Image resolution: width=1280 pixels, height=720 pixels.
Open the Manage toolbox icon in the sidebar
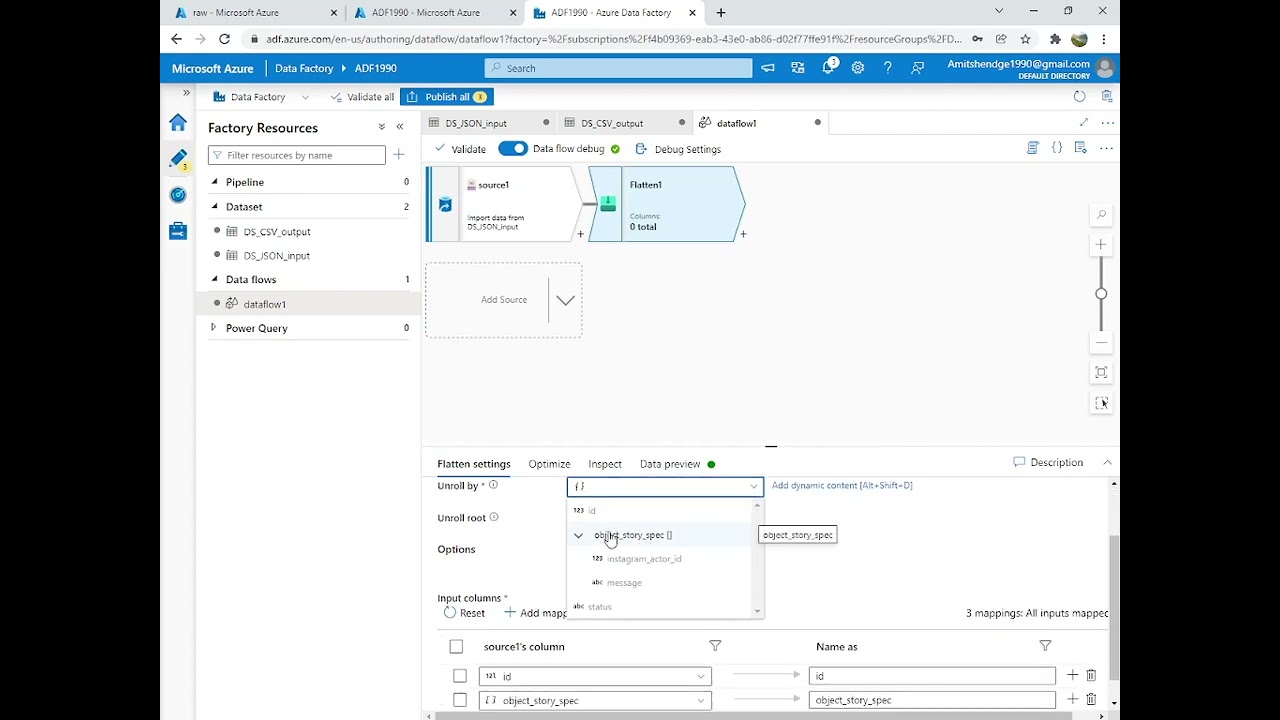point(178,231)
